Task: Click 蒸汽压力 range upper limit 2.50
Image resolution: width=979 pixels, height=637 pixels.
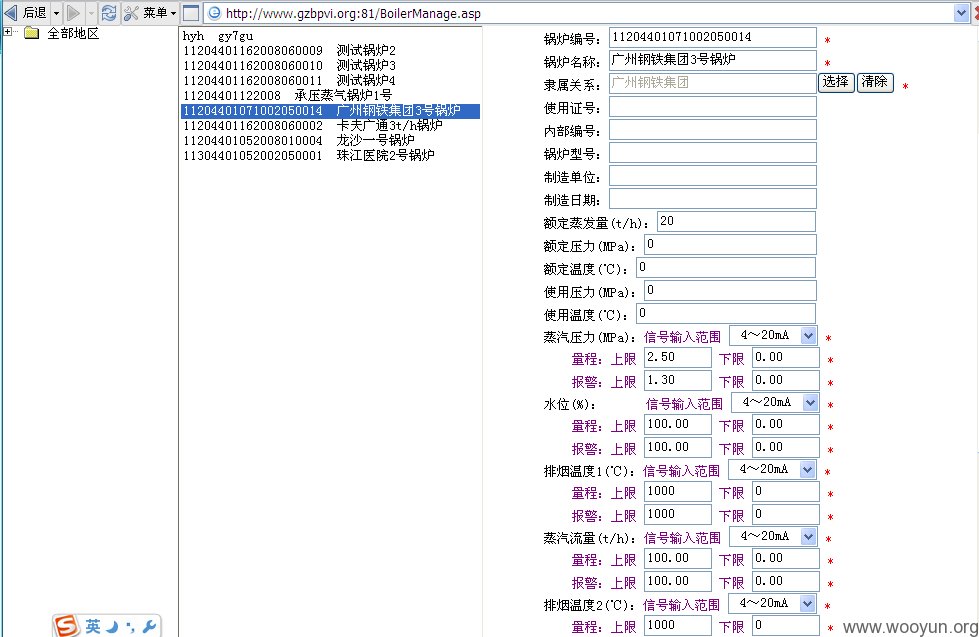Action: click(x=677, y=358)
